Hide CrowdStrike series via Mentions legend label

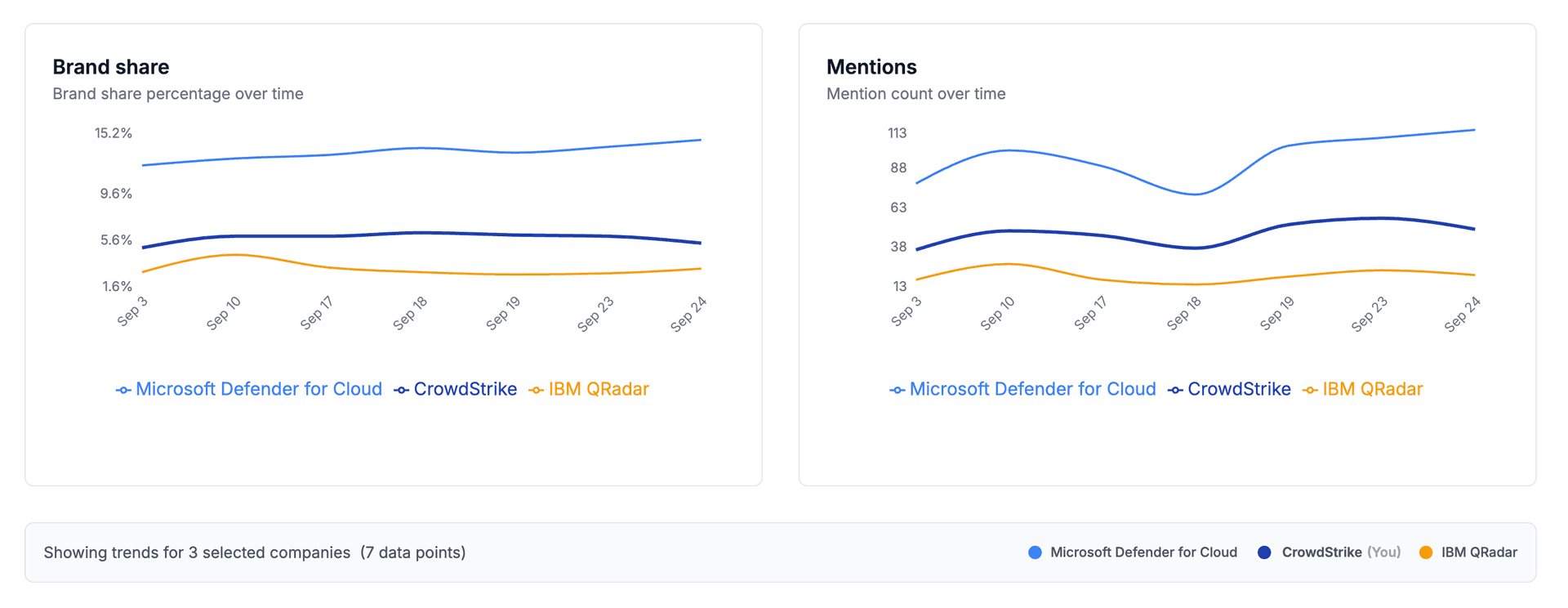pyautogui.click(x=1238, y=389)
